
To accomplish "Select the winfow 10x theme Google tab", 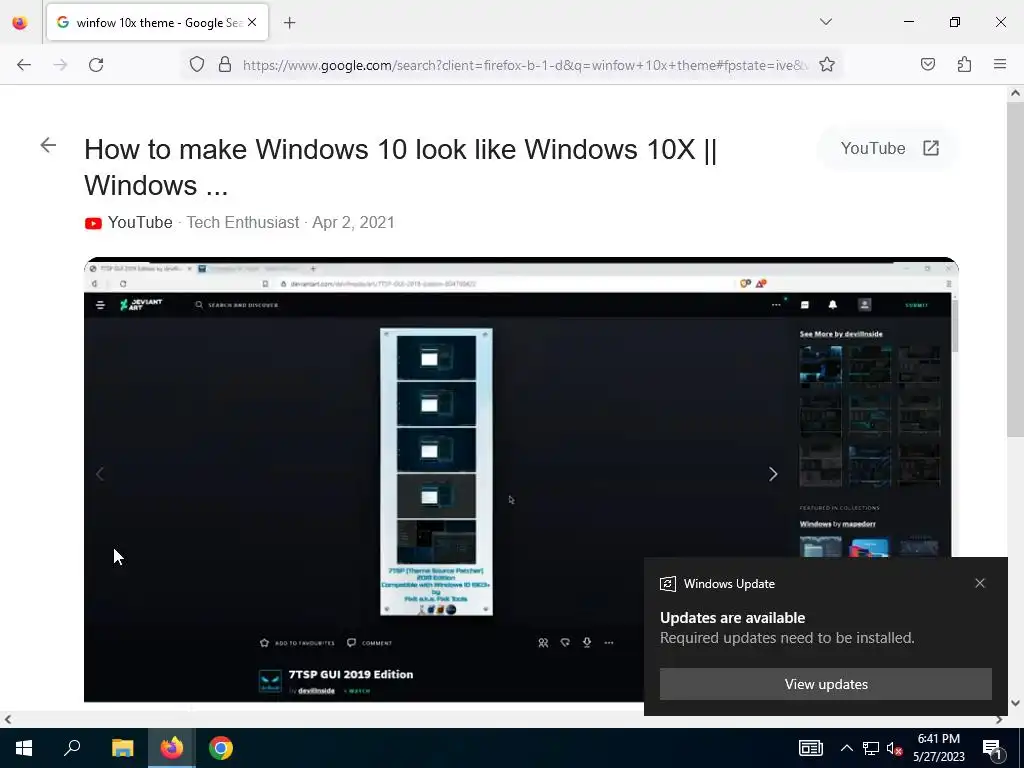I will (x=157, y=22).
